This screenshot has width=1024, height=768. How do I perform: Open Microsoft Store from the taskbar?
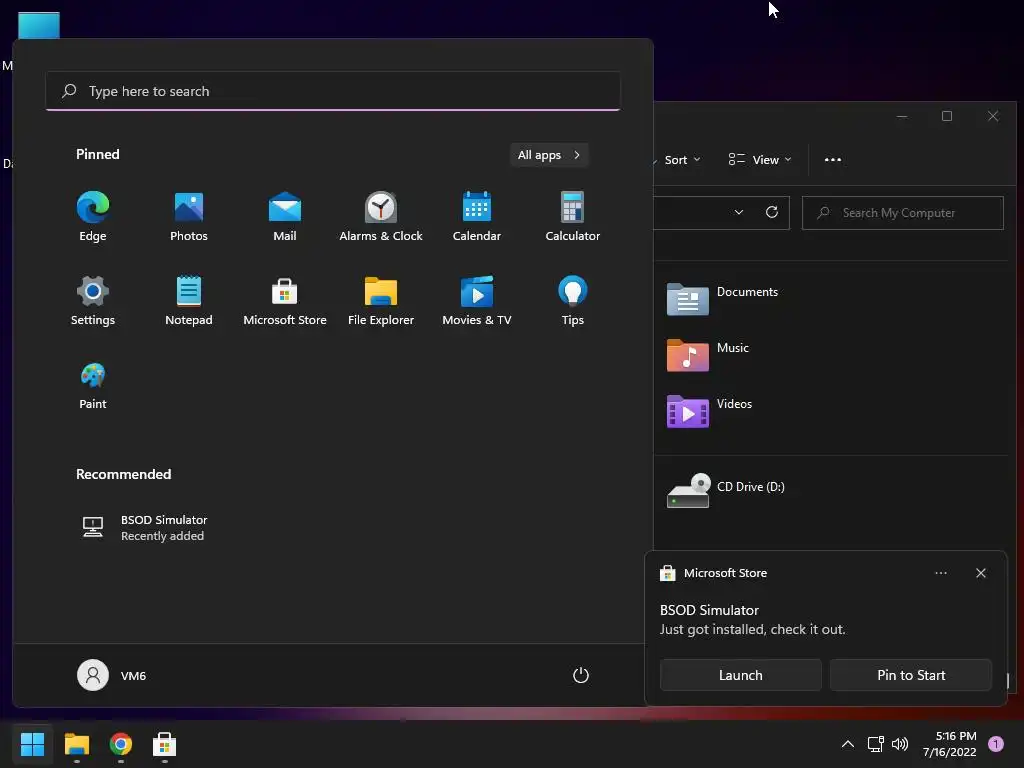[165, 744]
